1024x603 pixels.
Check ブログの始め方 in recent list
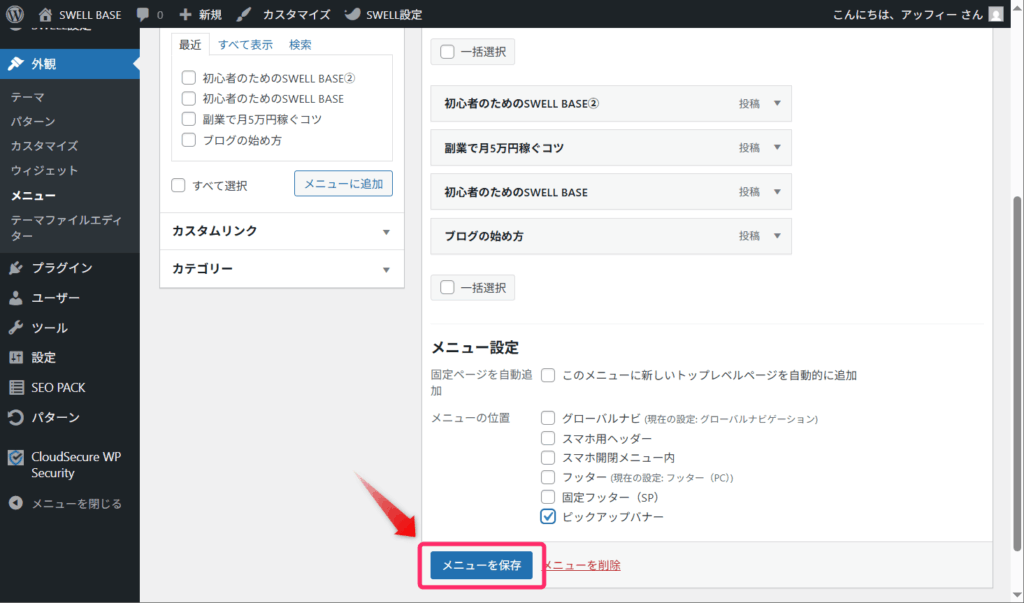pos(189,140)
